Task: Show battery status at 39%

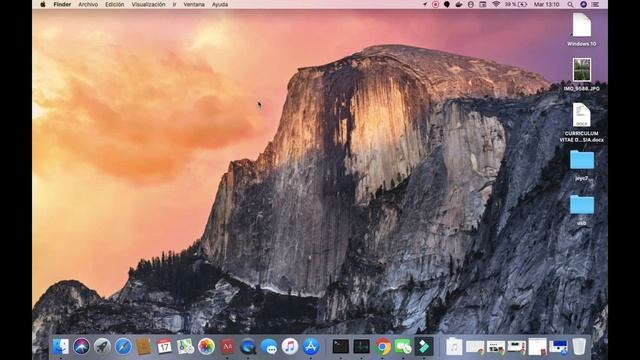Action: 516,4
